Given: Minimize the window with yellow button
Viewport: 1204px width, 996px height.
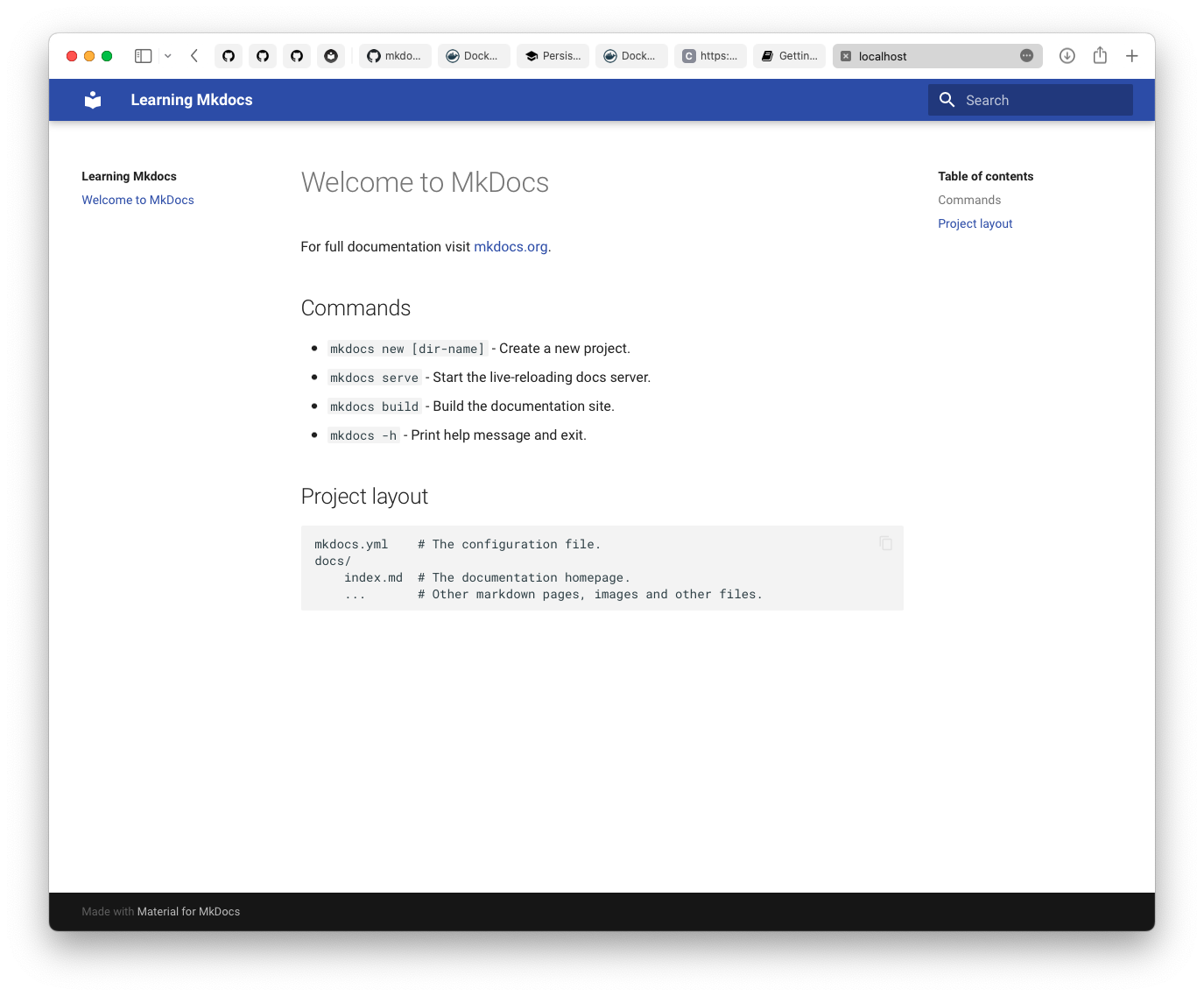Looking at the screenshot, I should click(x=89, y=56).
